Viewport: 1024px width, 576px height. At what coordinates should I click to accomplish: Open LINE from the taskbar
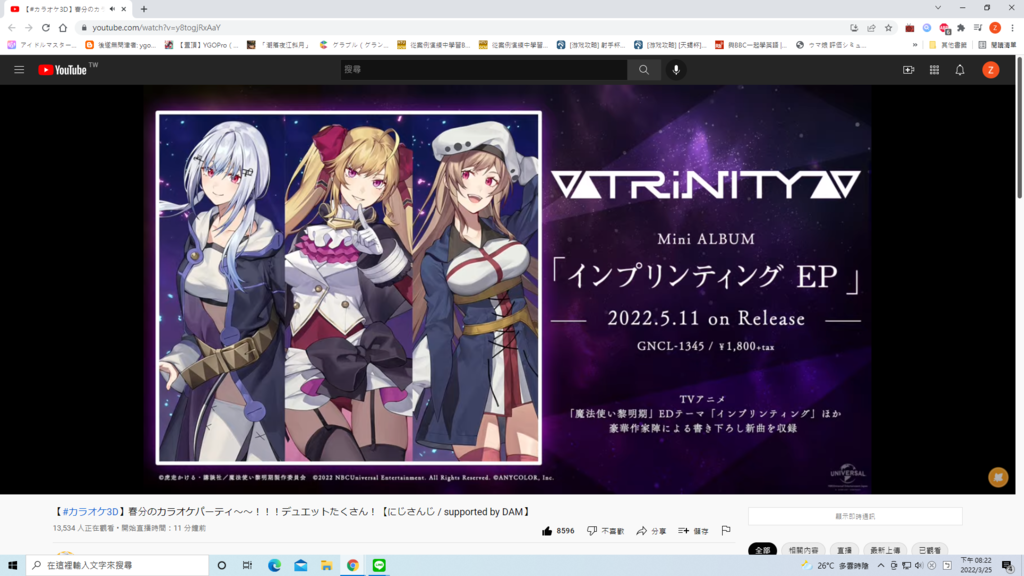point(379,565)
